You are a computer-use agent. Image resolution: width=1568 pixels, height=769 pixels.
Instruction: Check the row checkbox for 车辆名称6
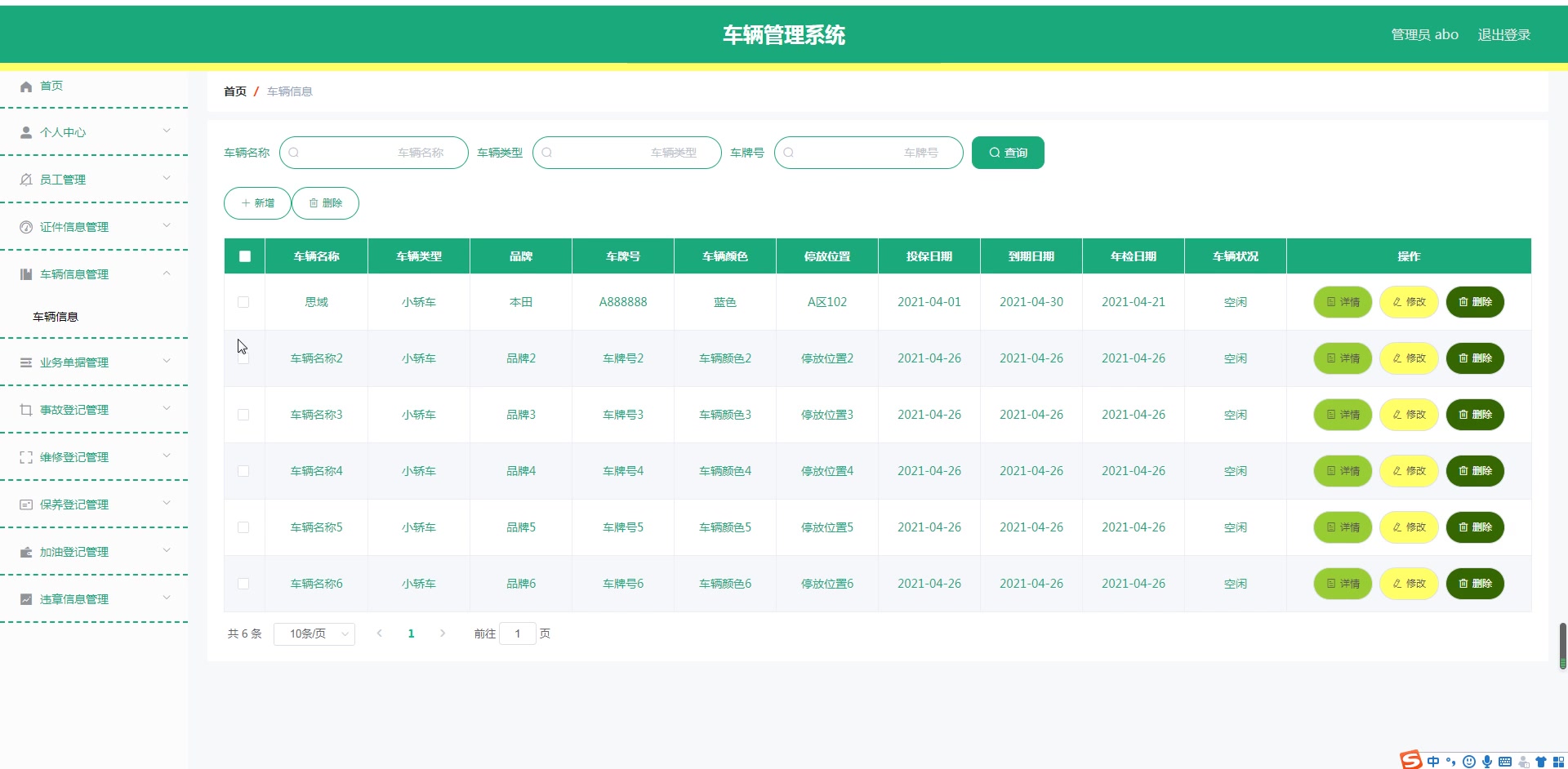tap(243, 584)
